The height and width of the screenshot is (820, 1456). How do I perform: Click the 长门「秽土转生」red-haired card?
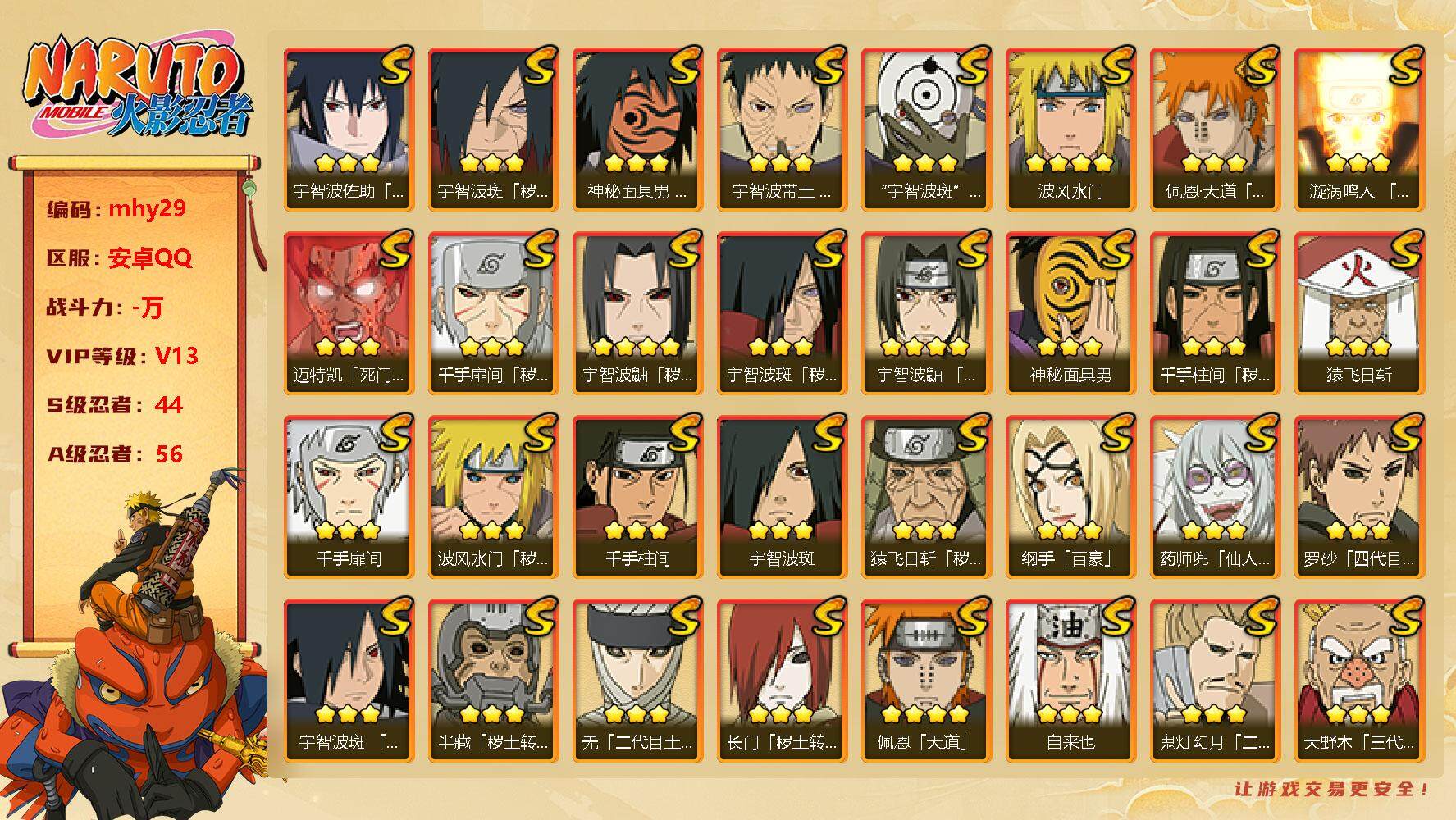(782, 681)
